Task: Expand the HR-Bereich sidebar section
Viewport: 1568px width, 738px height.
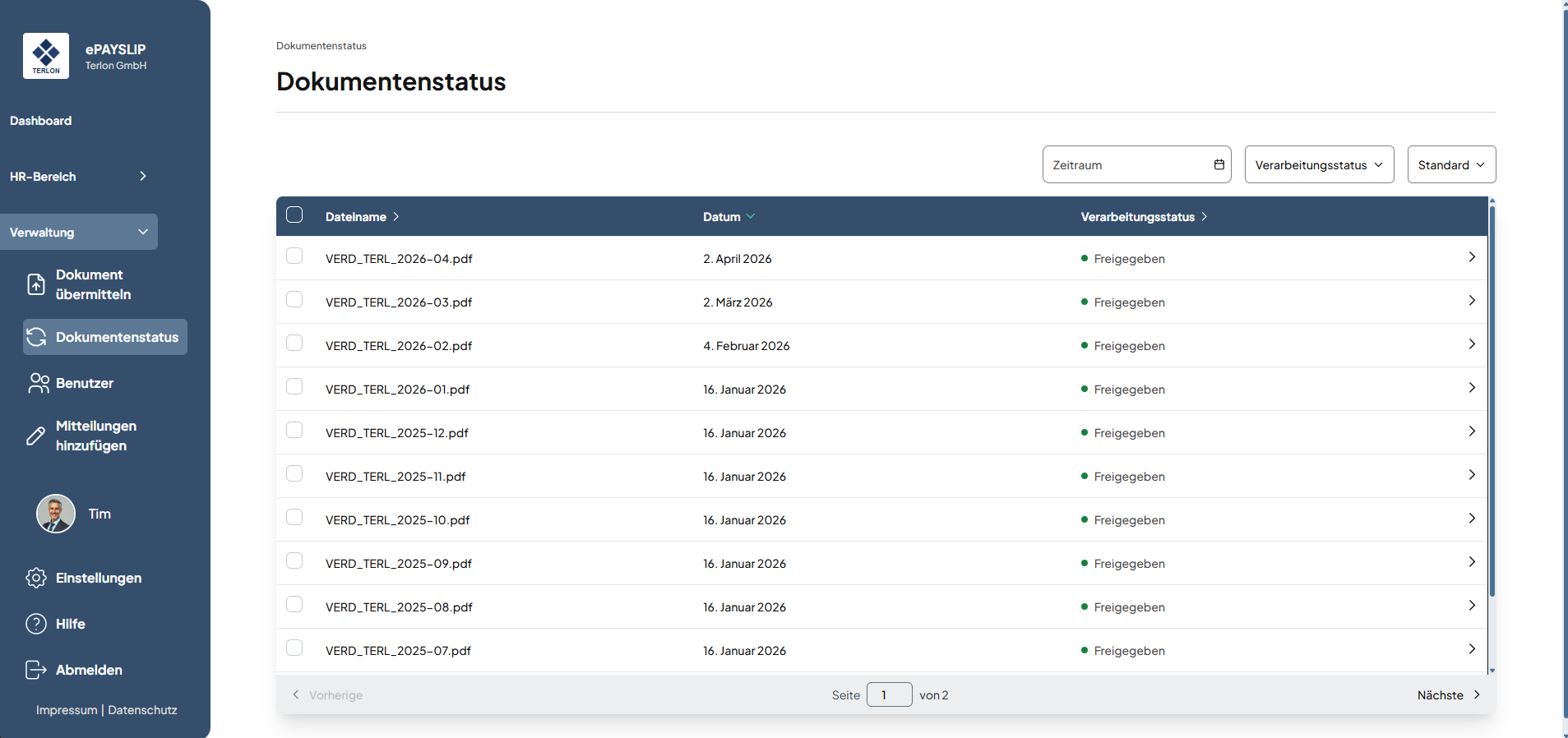Action: (78, 176)
